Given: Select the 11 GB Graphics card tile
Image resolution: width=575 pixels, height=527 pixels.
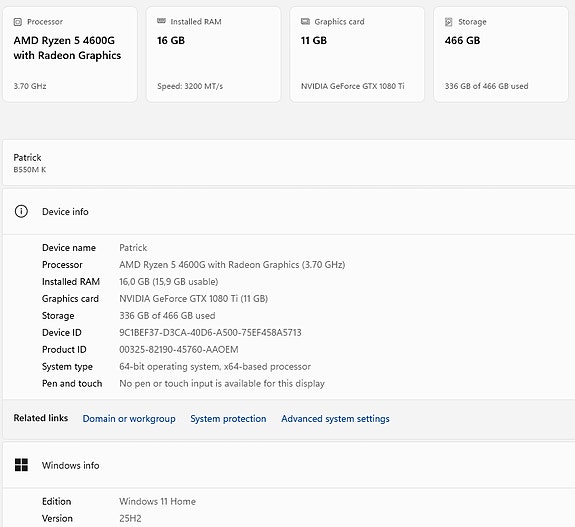Looking at the screenshot, I should (x=357, y=54).
